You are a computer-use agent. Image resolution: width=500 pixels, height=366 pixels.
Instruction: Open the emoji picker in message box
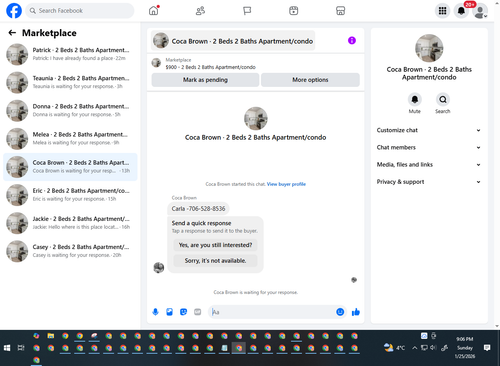tap(340, 312)
